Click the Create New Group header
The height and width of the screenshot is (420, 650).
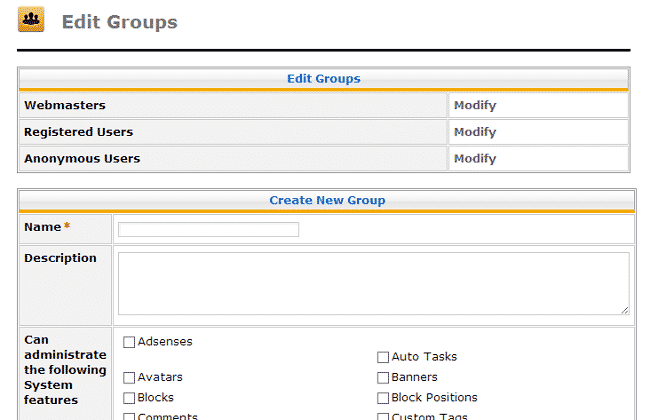coord(326,200)
